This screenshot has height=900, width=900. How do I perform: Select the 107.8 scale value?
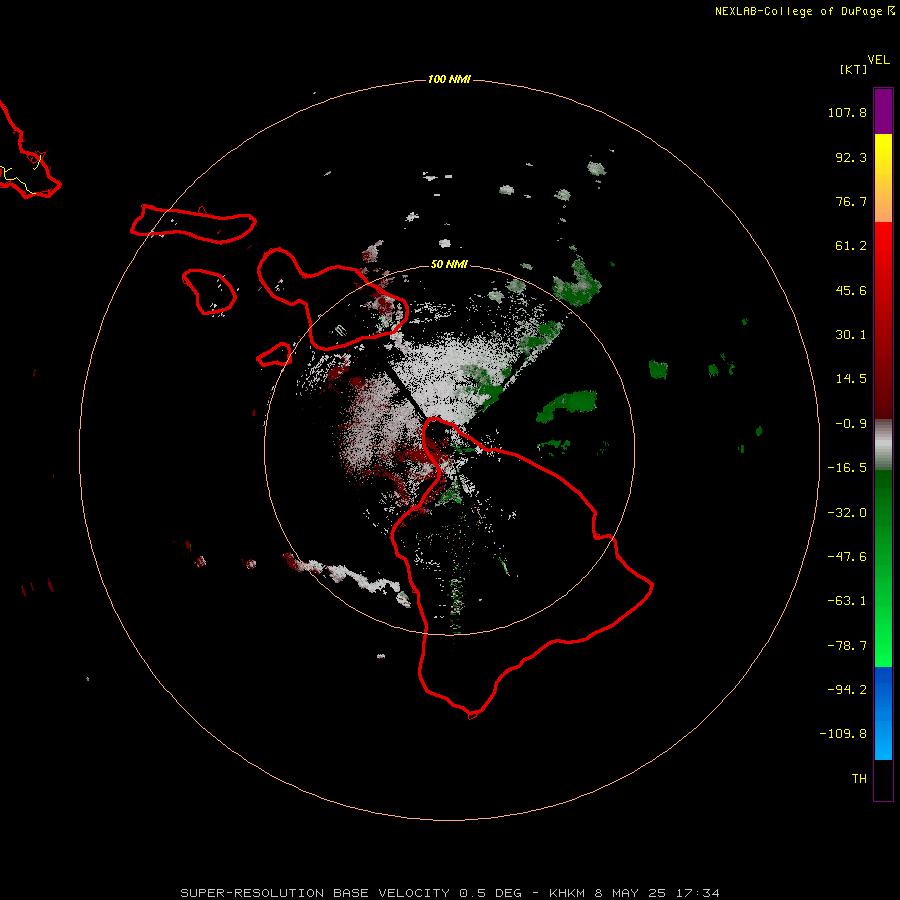(847, 112)
